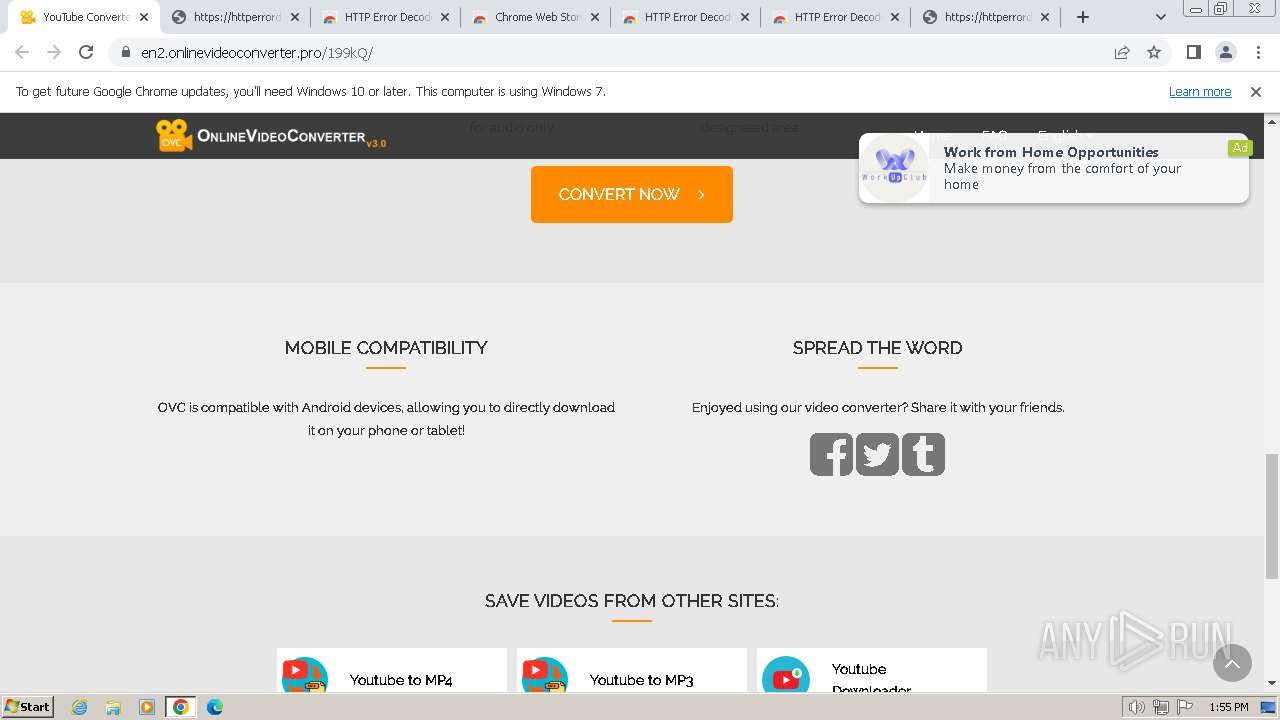Open the Youtube Downloader link
The height and width of the screenshot is (720, 1280).
pos(871,678)
